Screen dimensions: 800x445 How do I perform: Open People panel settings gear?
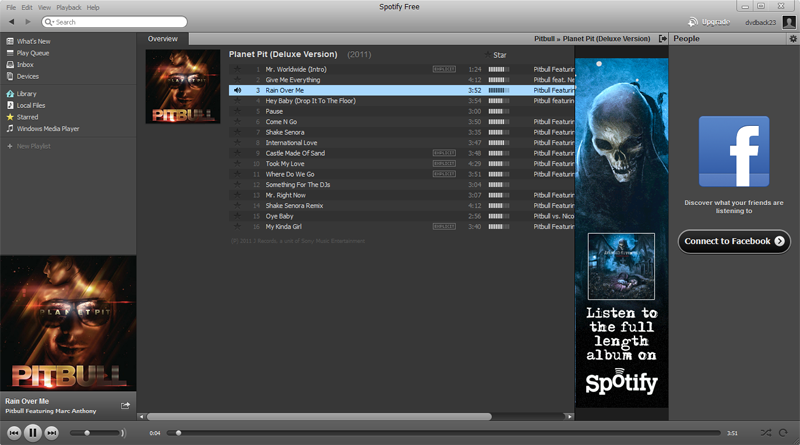[793, 39]
